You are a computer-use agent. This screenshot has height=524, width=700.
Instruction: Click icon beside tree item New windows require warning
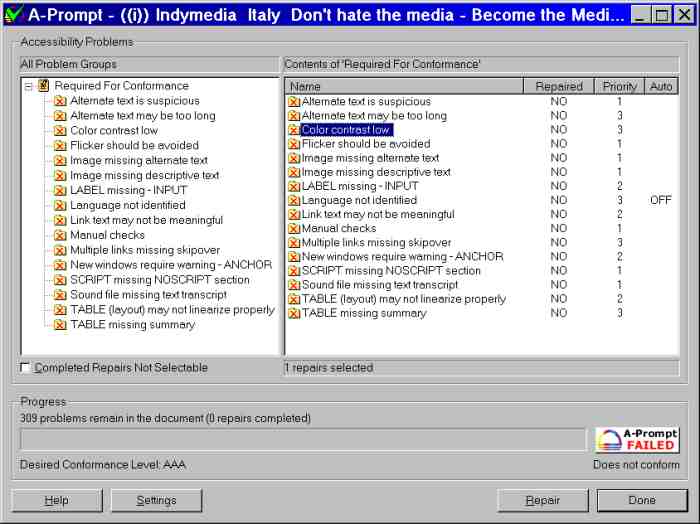pos(60,265)
